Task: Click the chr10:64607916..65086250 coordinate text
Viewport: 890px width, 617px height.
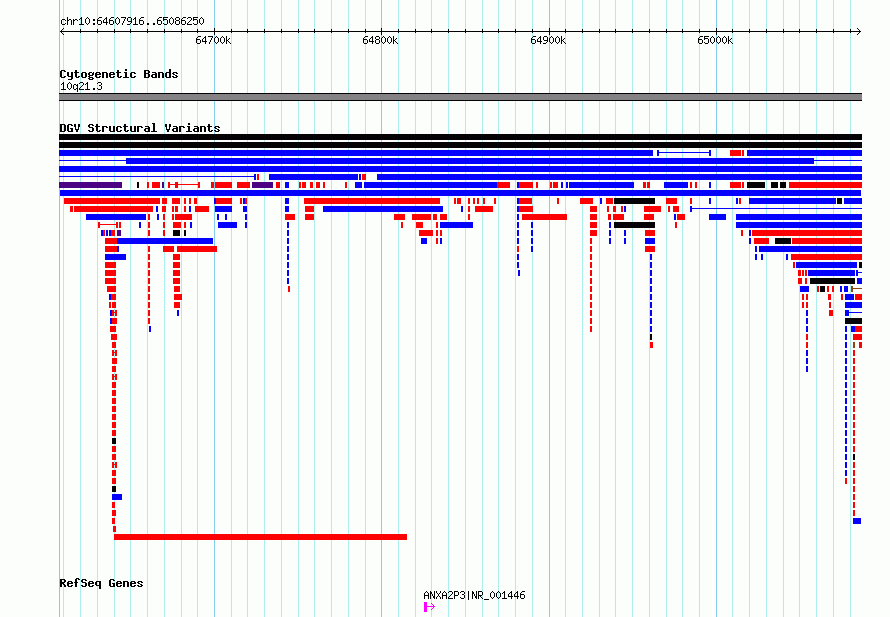Action: (x=132, y=22)
